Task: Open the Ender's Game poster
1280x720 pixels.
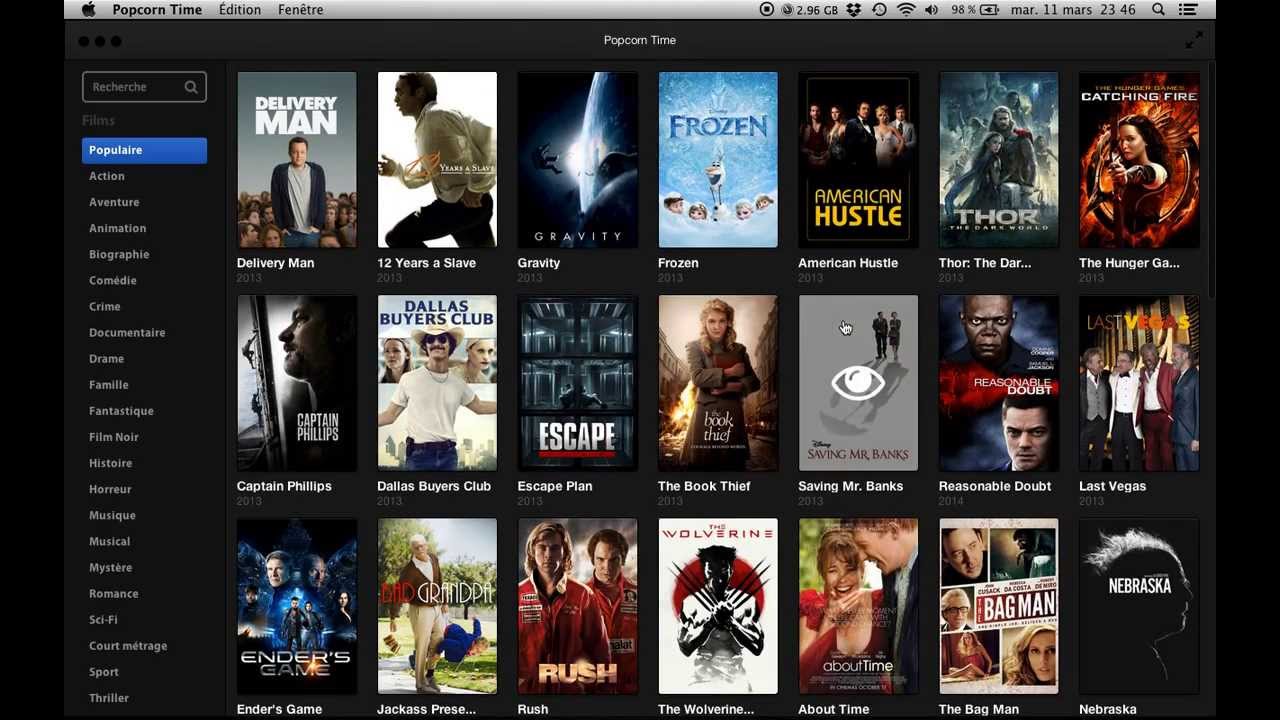Action: point(297,606)
